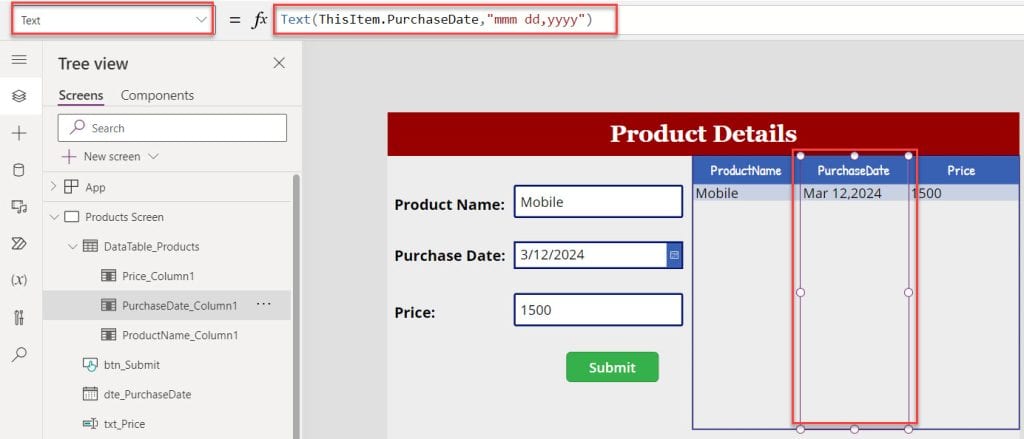Click the 1500 cell in data table
This screenshot has width=1024, height=439.
963,193
